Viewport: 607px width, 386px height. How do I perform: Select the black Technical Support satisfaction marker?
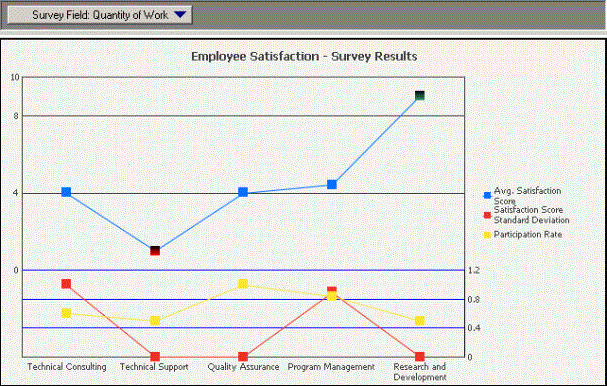click(x=155, y=250)
